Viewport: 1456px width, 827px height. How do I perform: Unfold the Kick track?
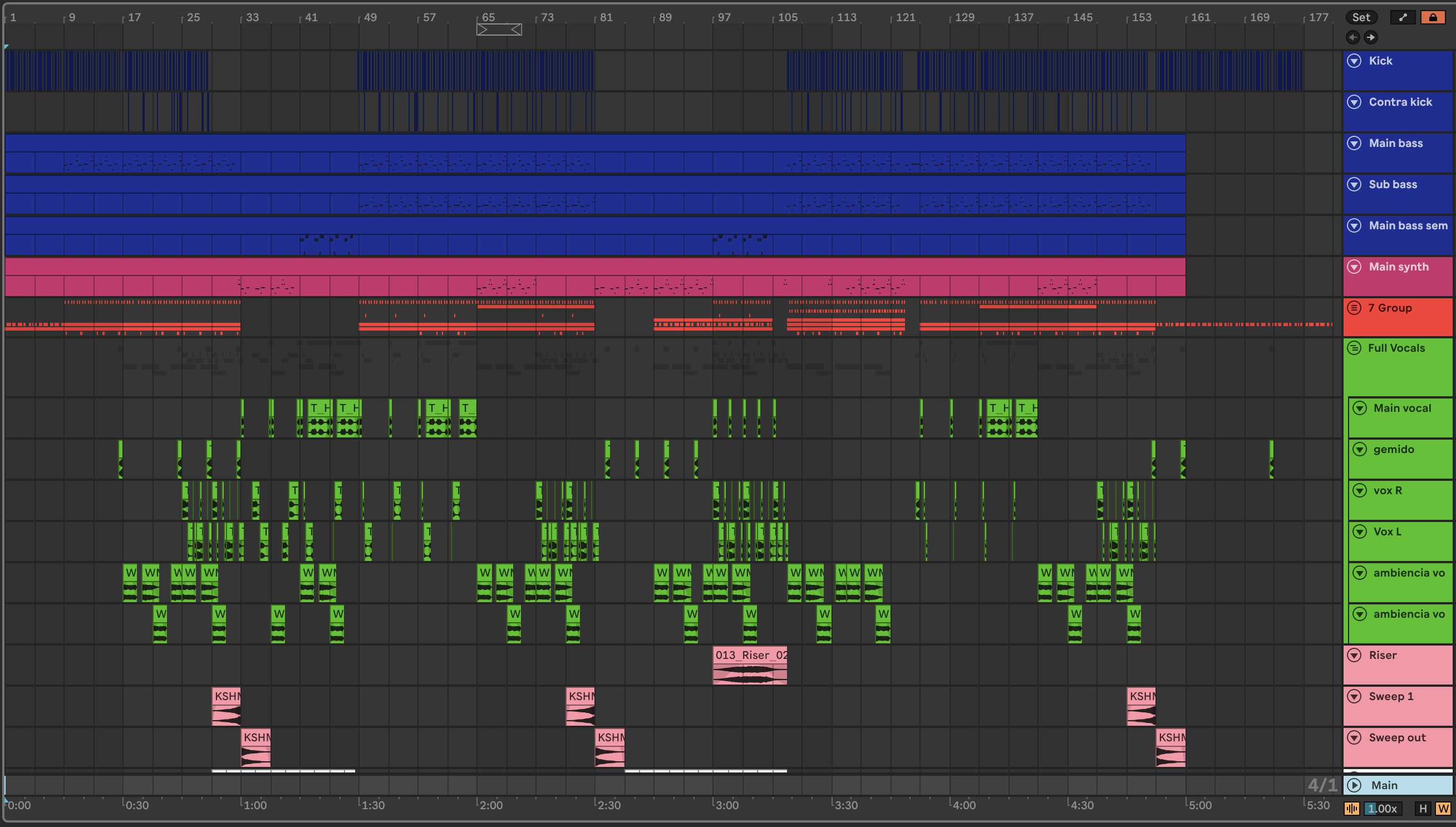click(x=1354, y=61)
